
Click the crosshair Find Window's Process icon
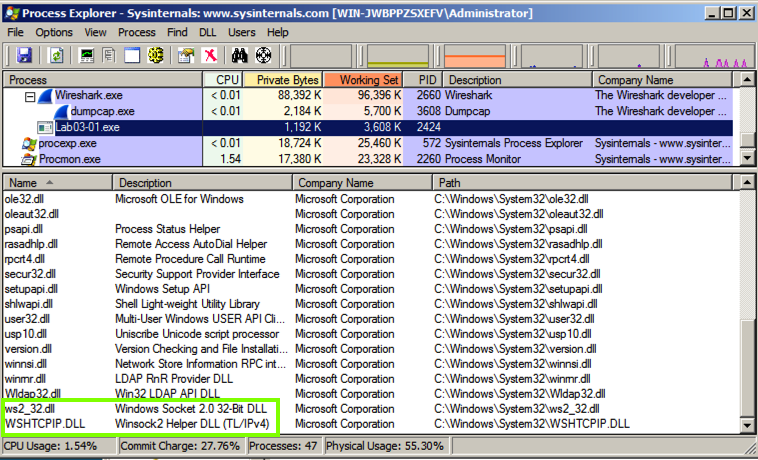[263, 55]
